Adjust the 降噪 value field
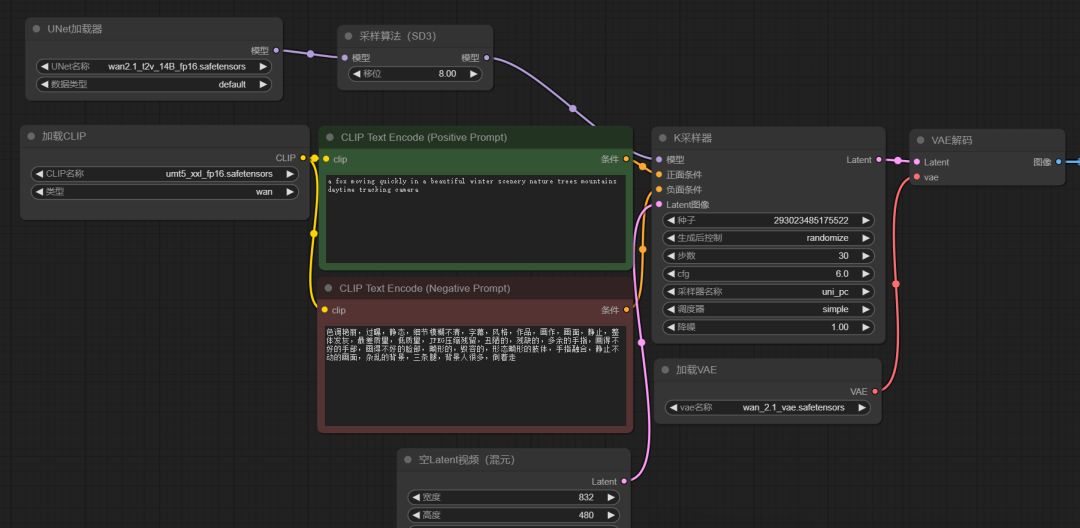This screenshot has width=1080, height=528. (x=767, y=327)
